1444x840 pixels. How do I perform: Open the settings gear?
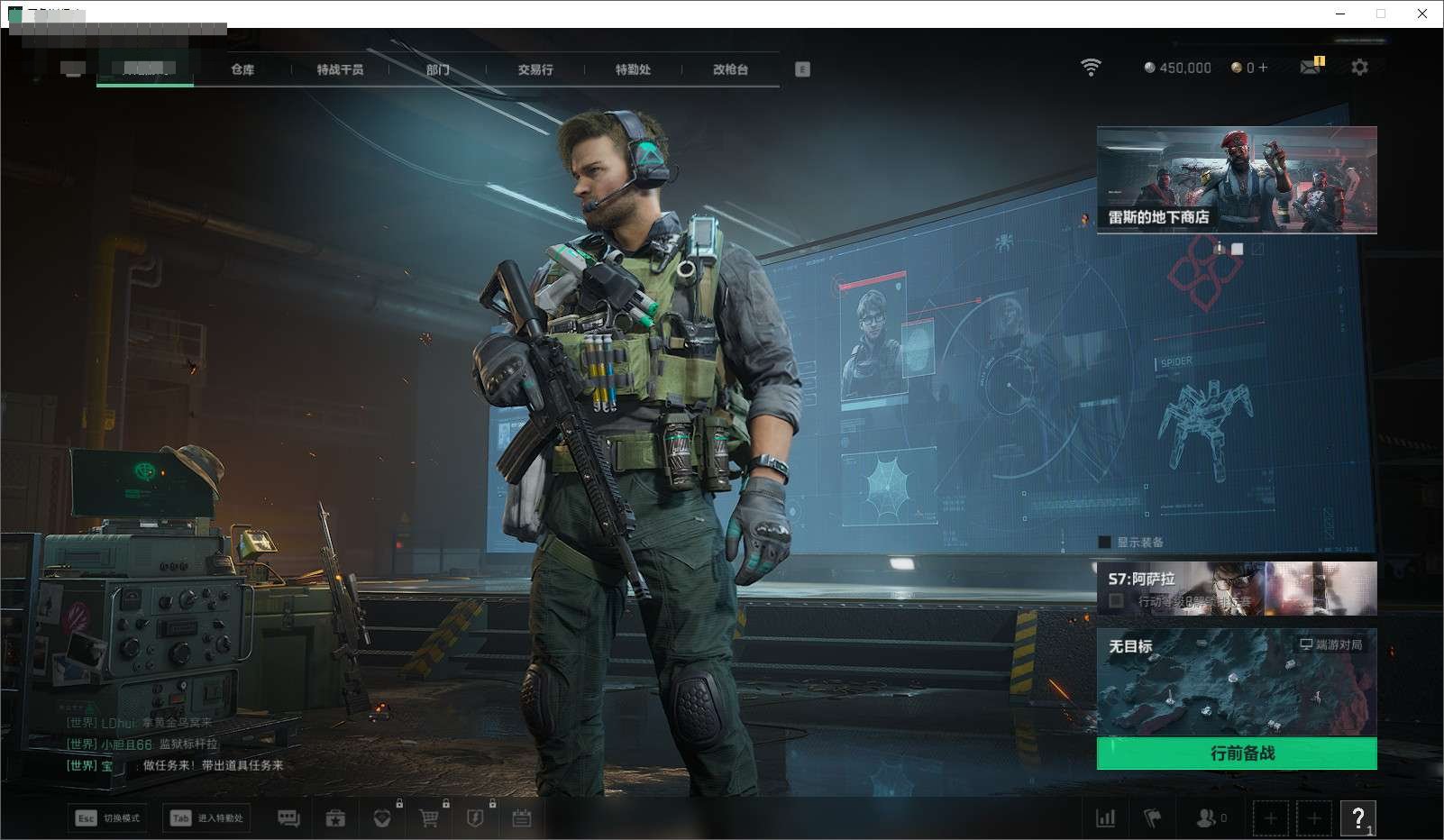coord(1359,67)
